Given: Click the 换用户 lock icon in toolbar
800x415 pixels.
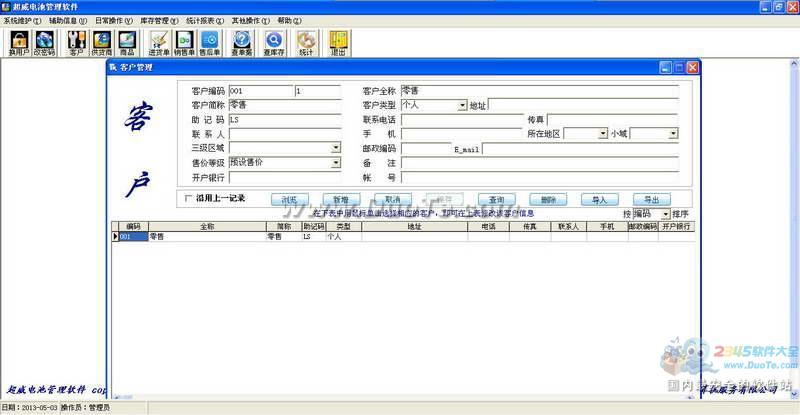Looking at the screenshot, I should coord(19,43).
